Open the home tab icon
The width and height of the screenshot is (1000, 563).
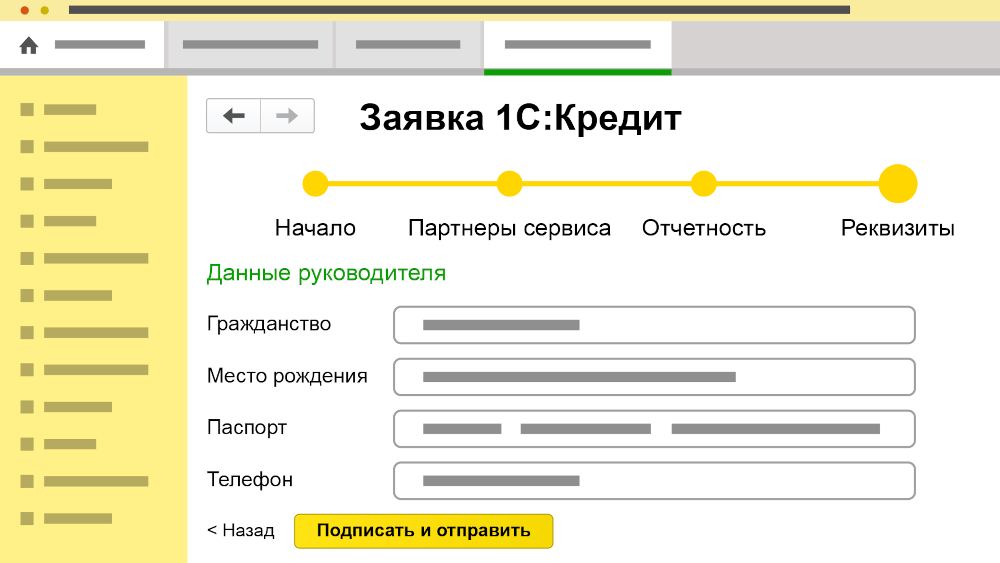click(29, 45)
